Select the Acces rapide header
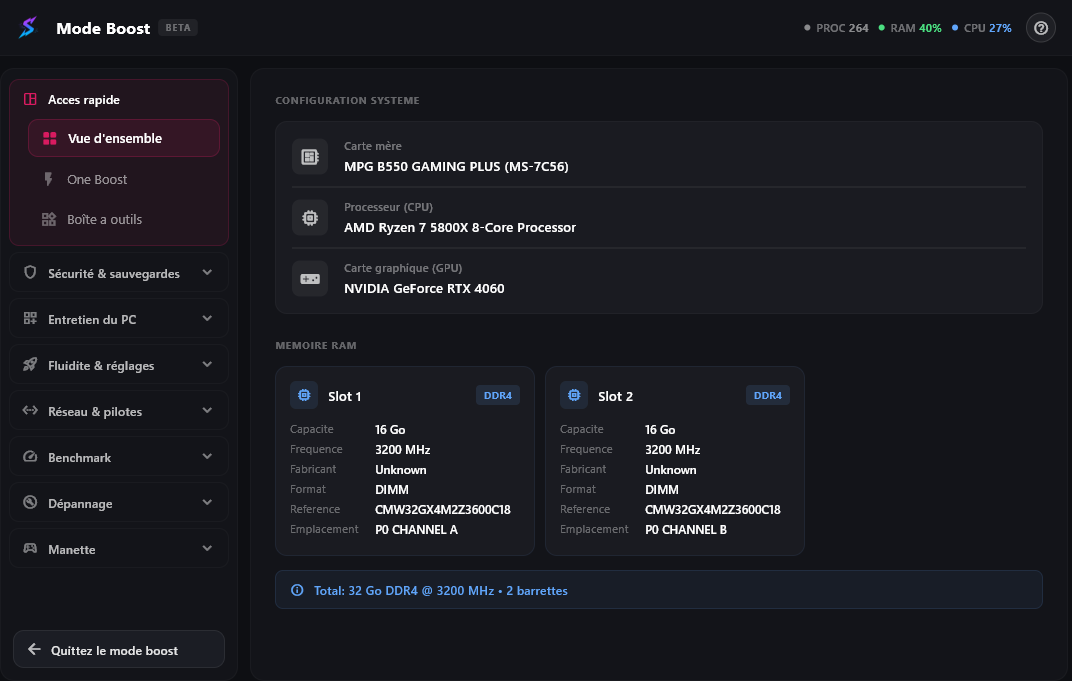The height and width of the screenshot is (681, 1072). (x=83, y=100)
